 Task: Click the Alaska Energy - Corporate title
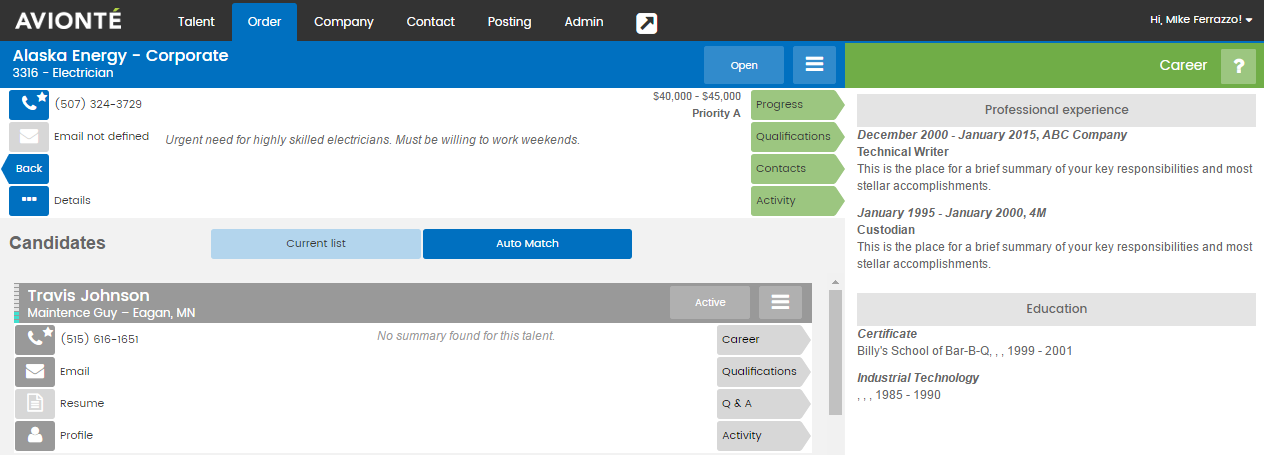(121, 56)
